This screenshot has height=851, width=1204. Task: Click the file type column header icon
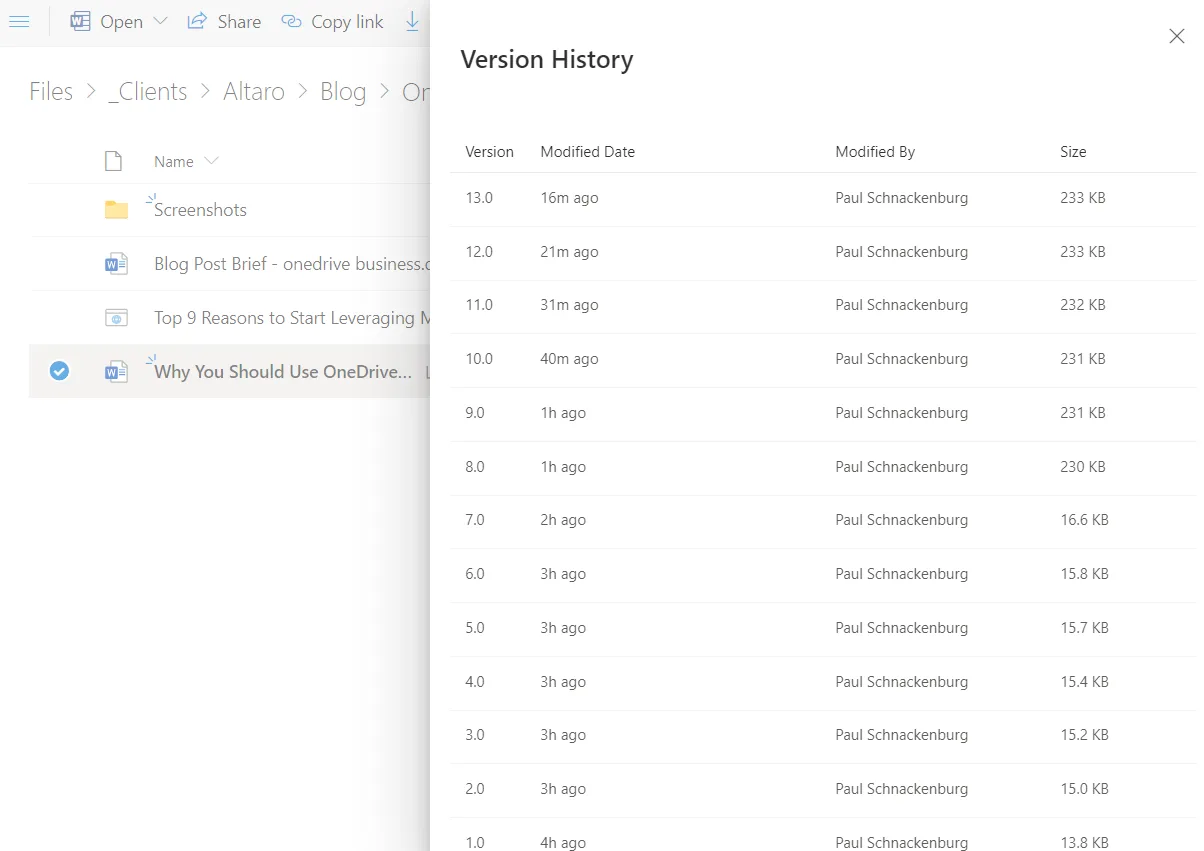coord(113,161)
